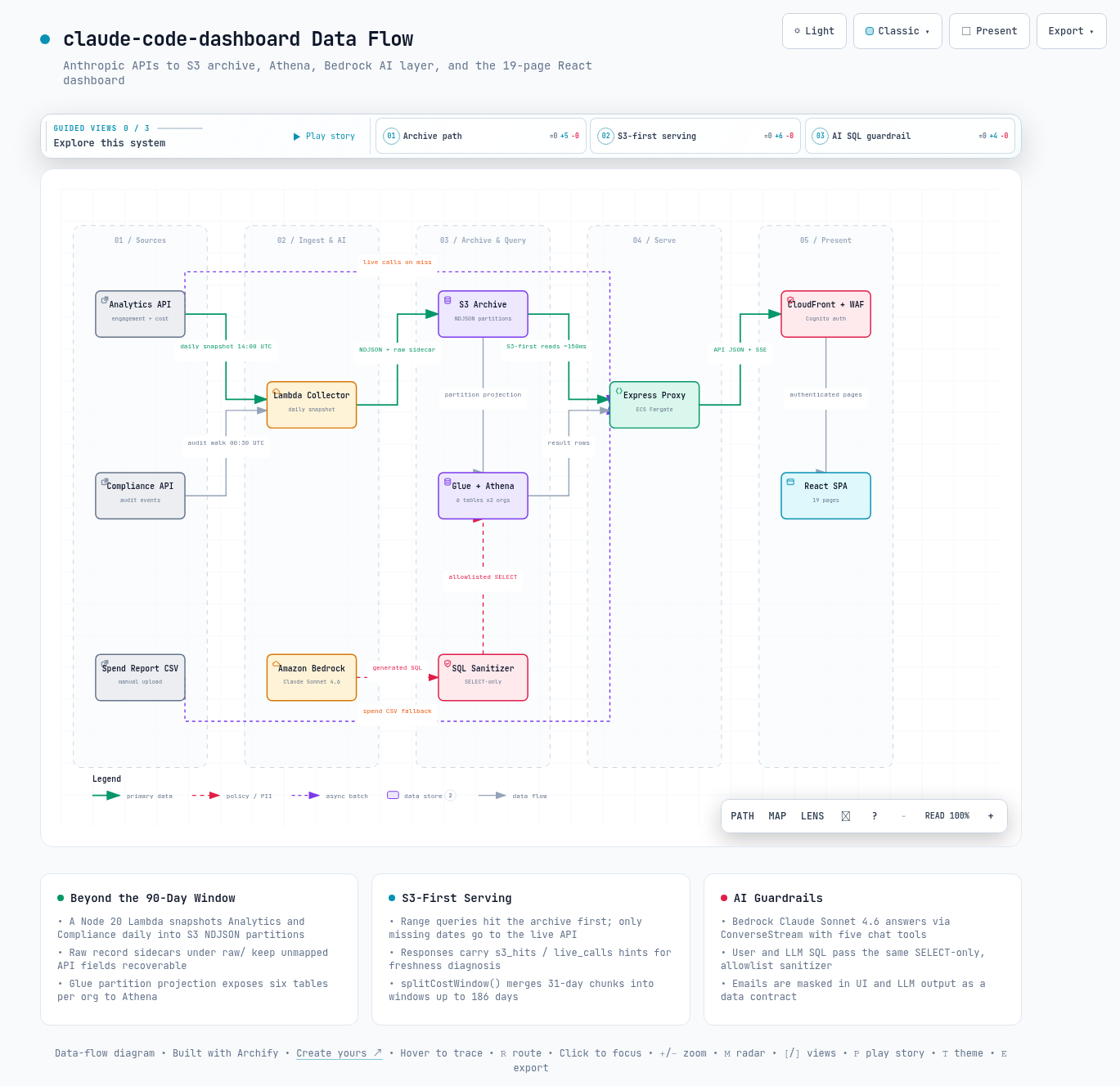The height and width of the screenshot is (1086, 1120).
Task: Open the Beyond the 90-Day Window card heading
Action: pos(153,898)
